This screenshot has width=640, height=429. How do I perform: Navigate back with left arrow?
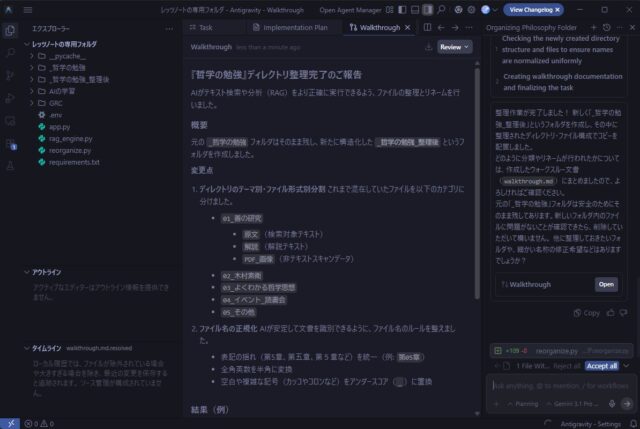pos(441,27)
